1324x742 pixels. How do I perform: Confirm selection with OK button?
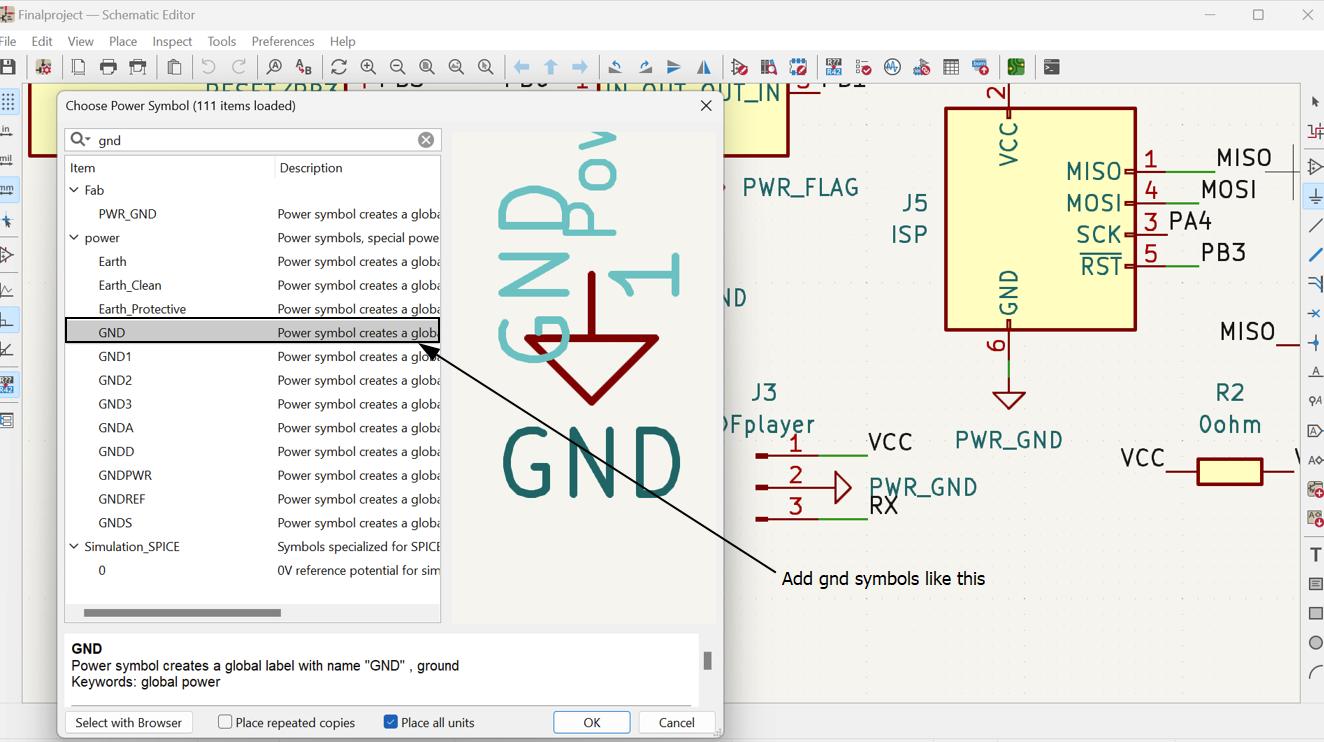tap(592, 722)
